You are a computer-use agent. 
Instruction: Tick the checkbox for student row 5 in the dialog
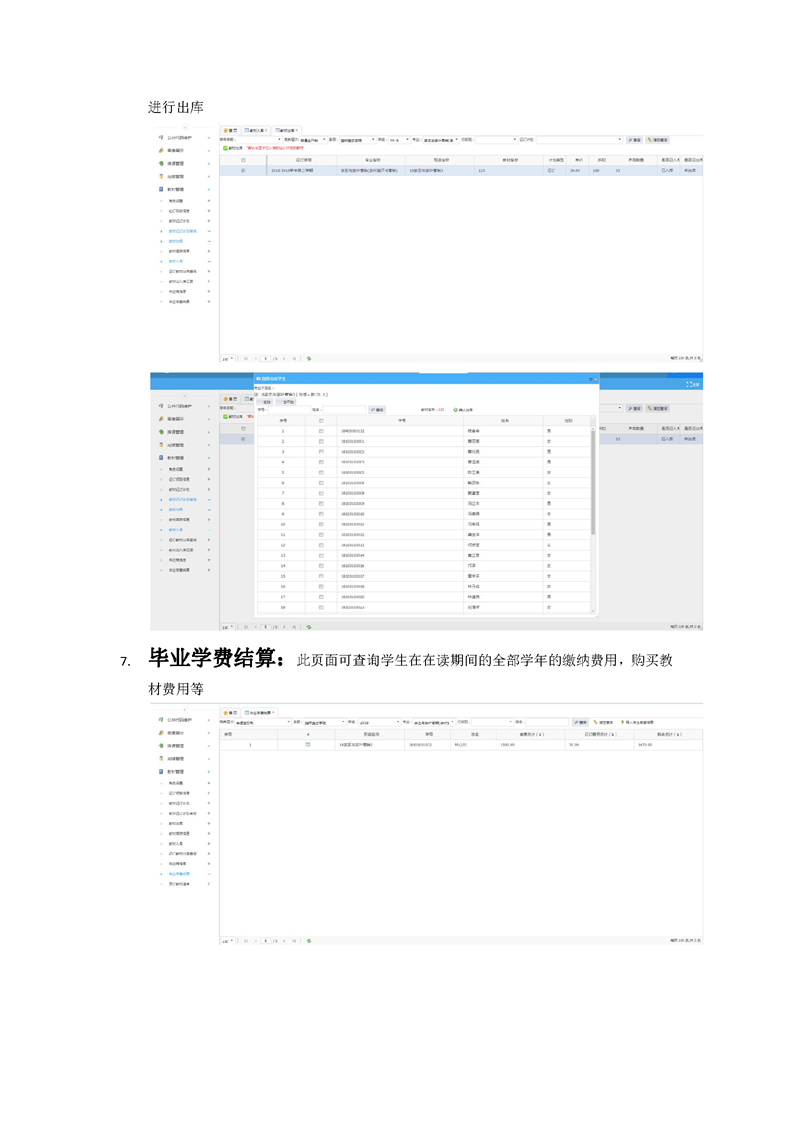pos(321,472)
